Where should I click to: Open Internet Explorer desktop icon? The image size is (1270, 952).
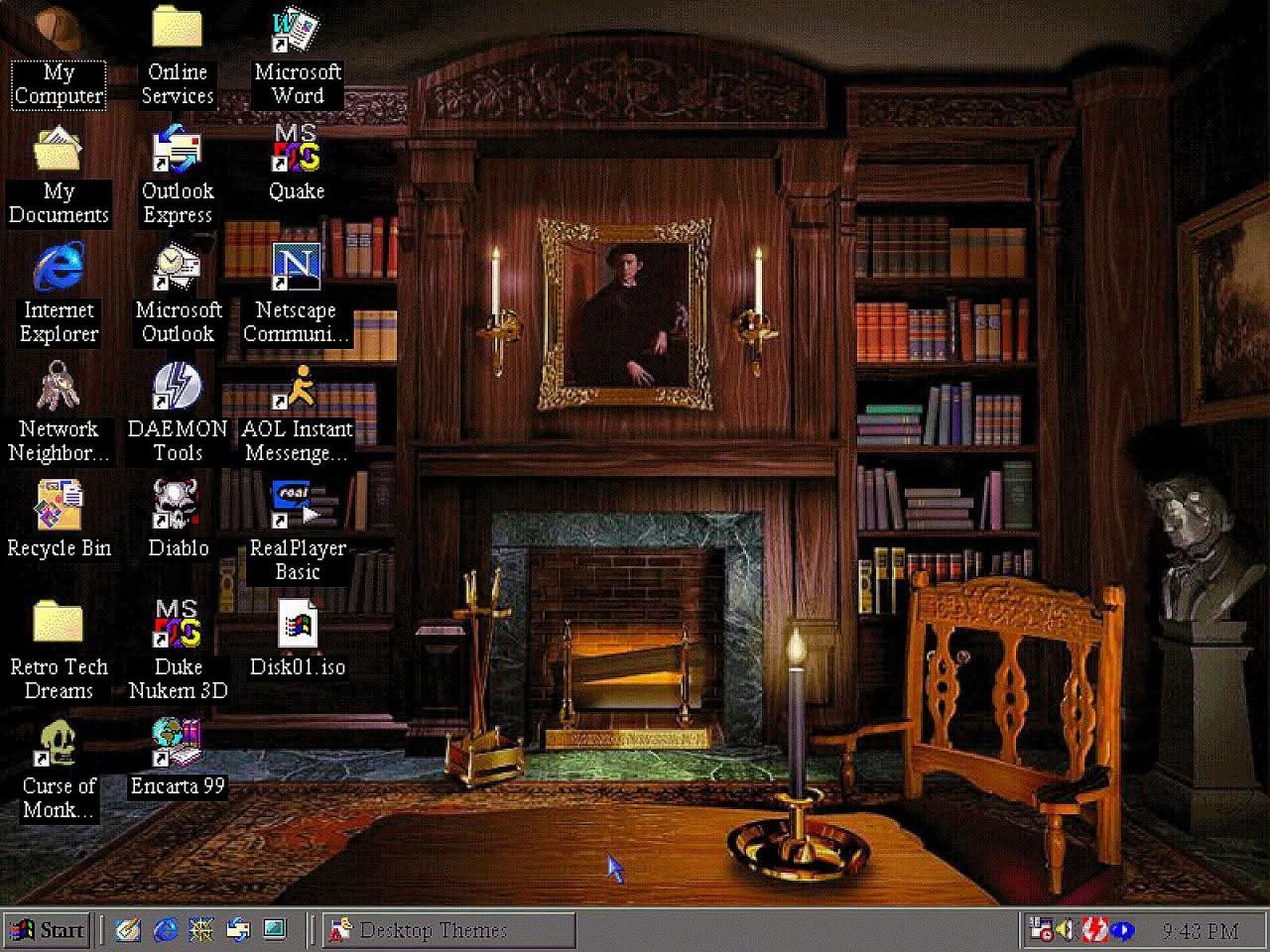click(x=59, y=295)
